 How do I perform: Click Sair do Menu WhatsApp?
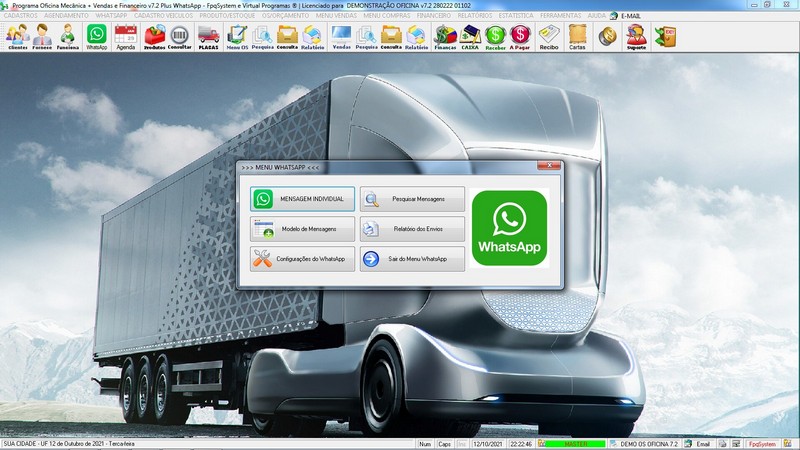pos(412,259)
